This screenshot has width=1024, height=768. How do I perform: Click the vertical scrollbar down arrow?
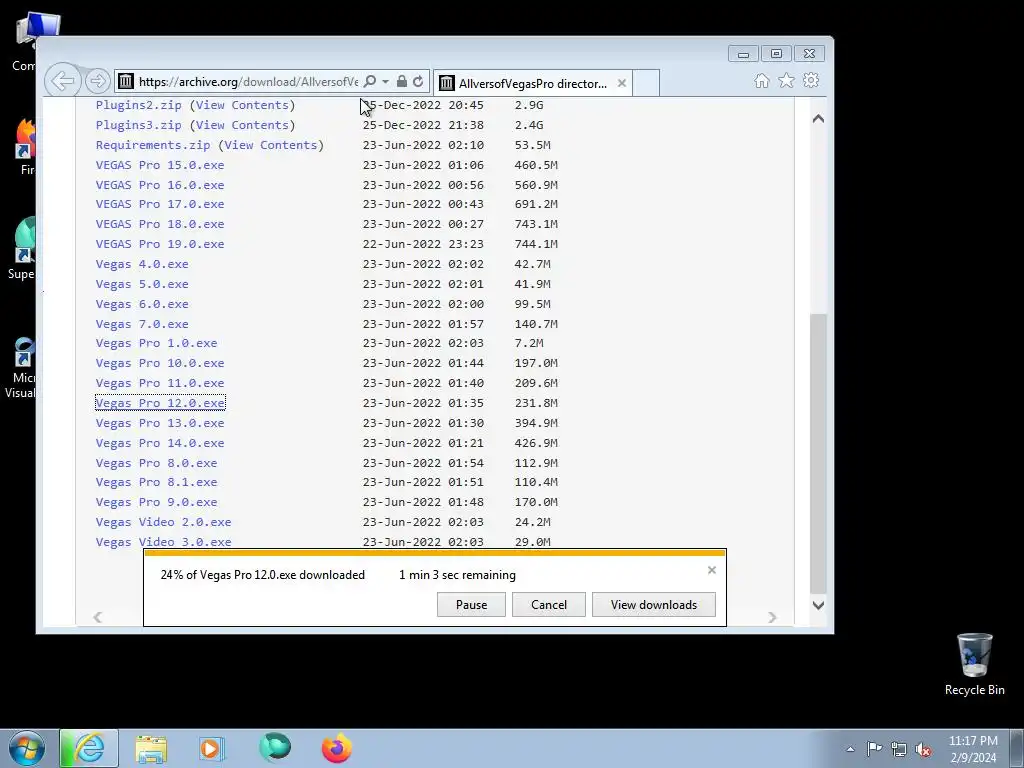[x=818, y=605]
